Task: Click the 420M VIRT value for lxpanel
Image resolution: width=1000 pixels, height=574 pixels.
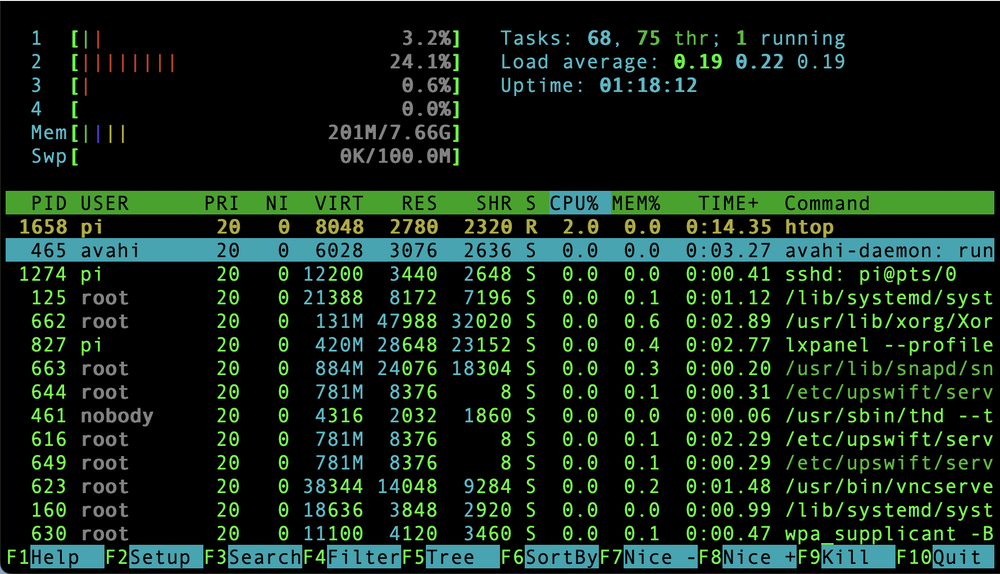Action: (339, 345)
